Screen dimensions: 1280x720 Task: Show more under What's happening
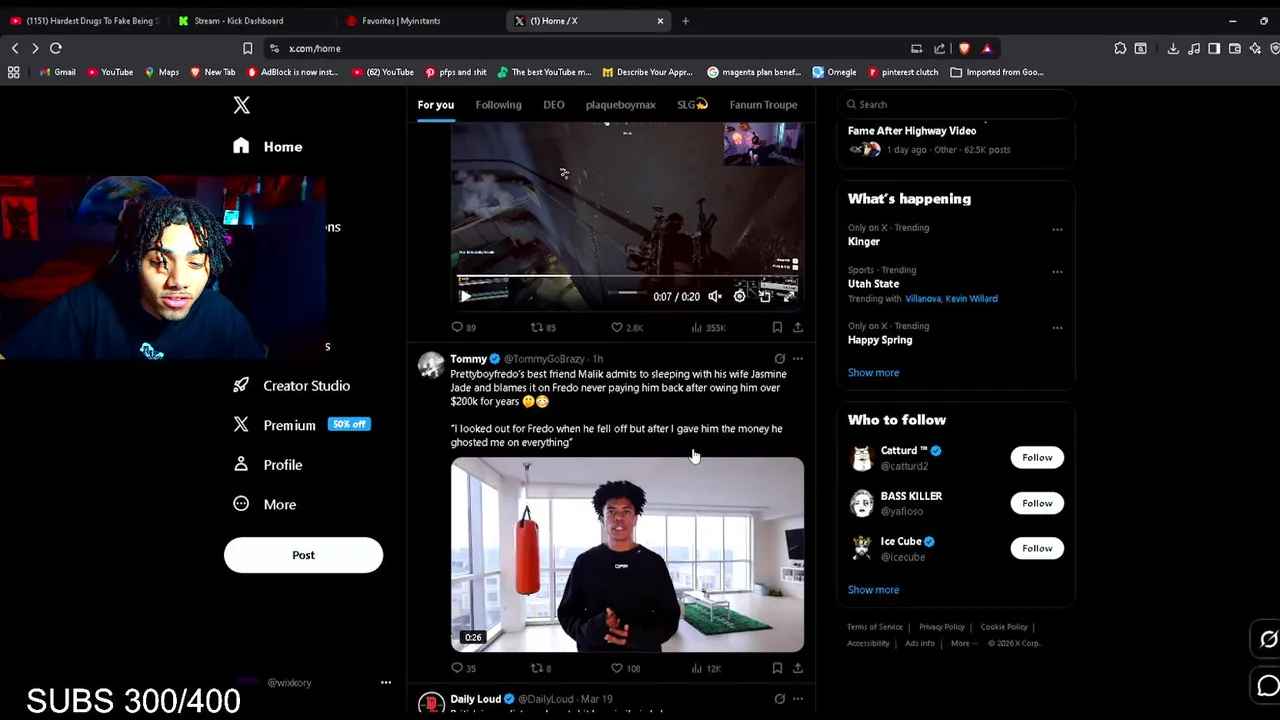pos(873,373)
